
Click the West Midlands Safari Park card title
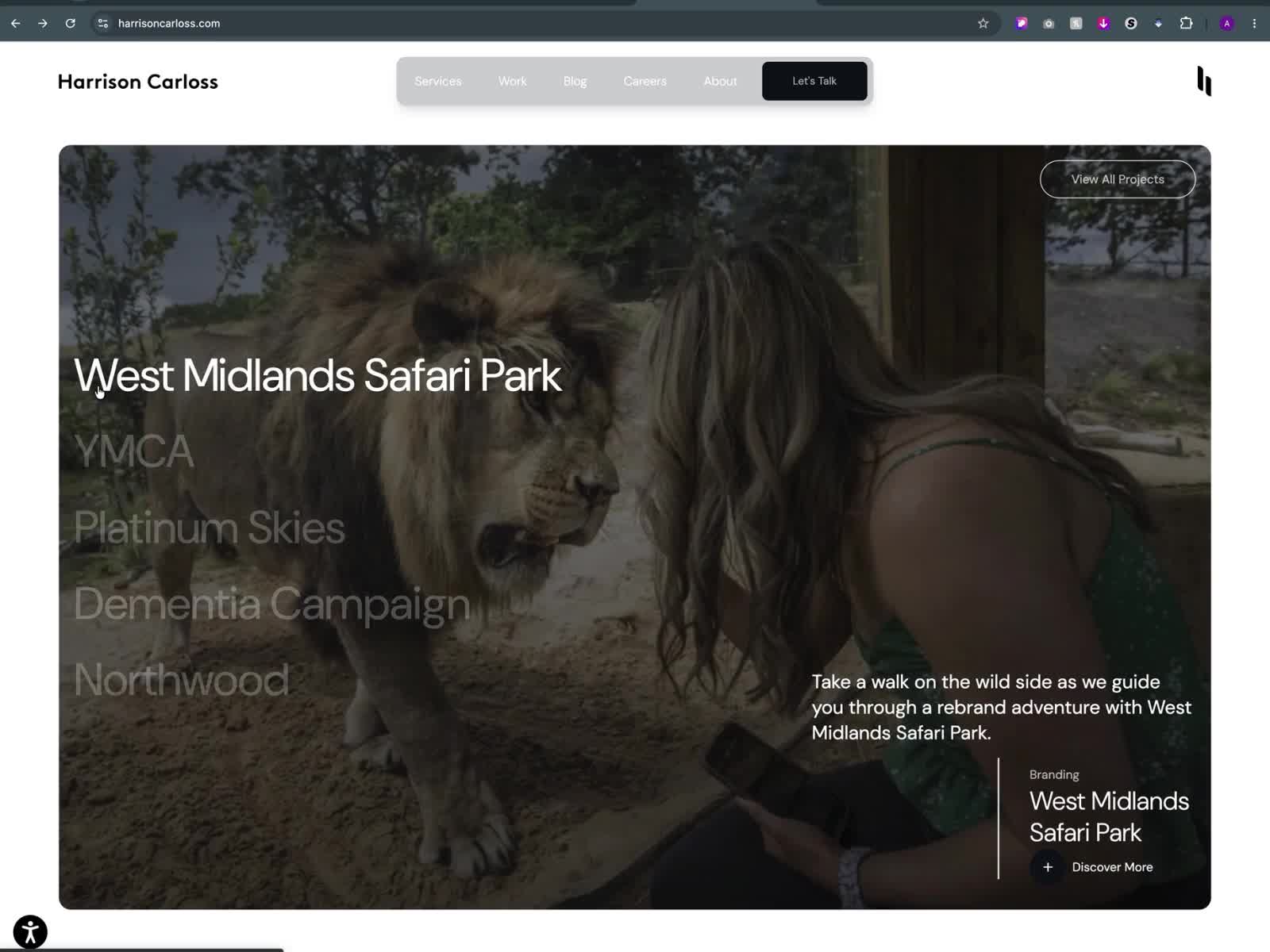coord(1109,817)
